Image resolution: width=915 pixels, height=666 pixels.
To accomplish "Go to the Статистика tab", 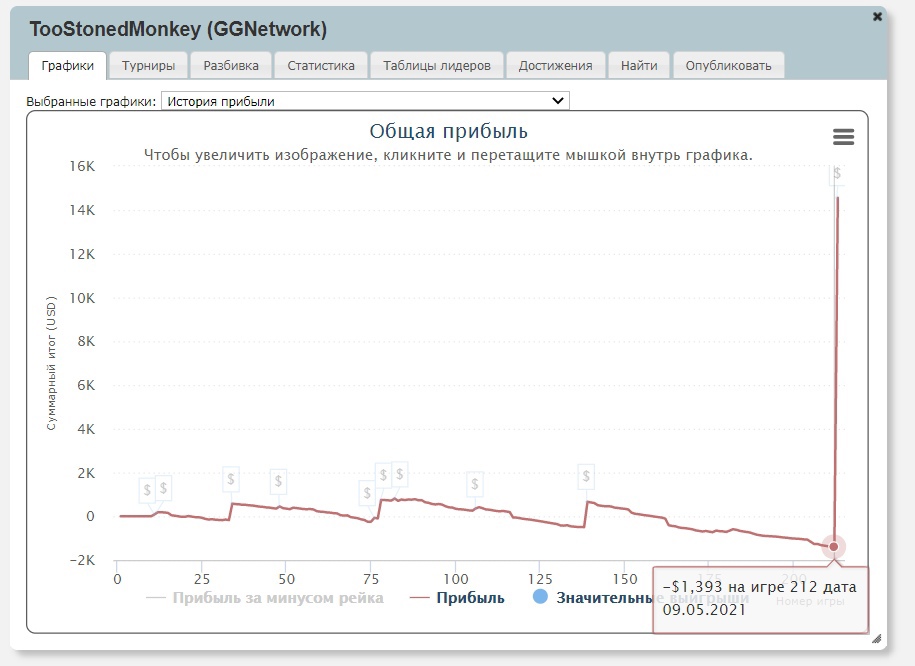I will point(321,66).
